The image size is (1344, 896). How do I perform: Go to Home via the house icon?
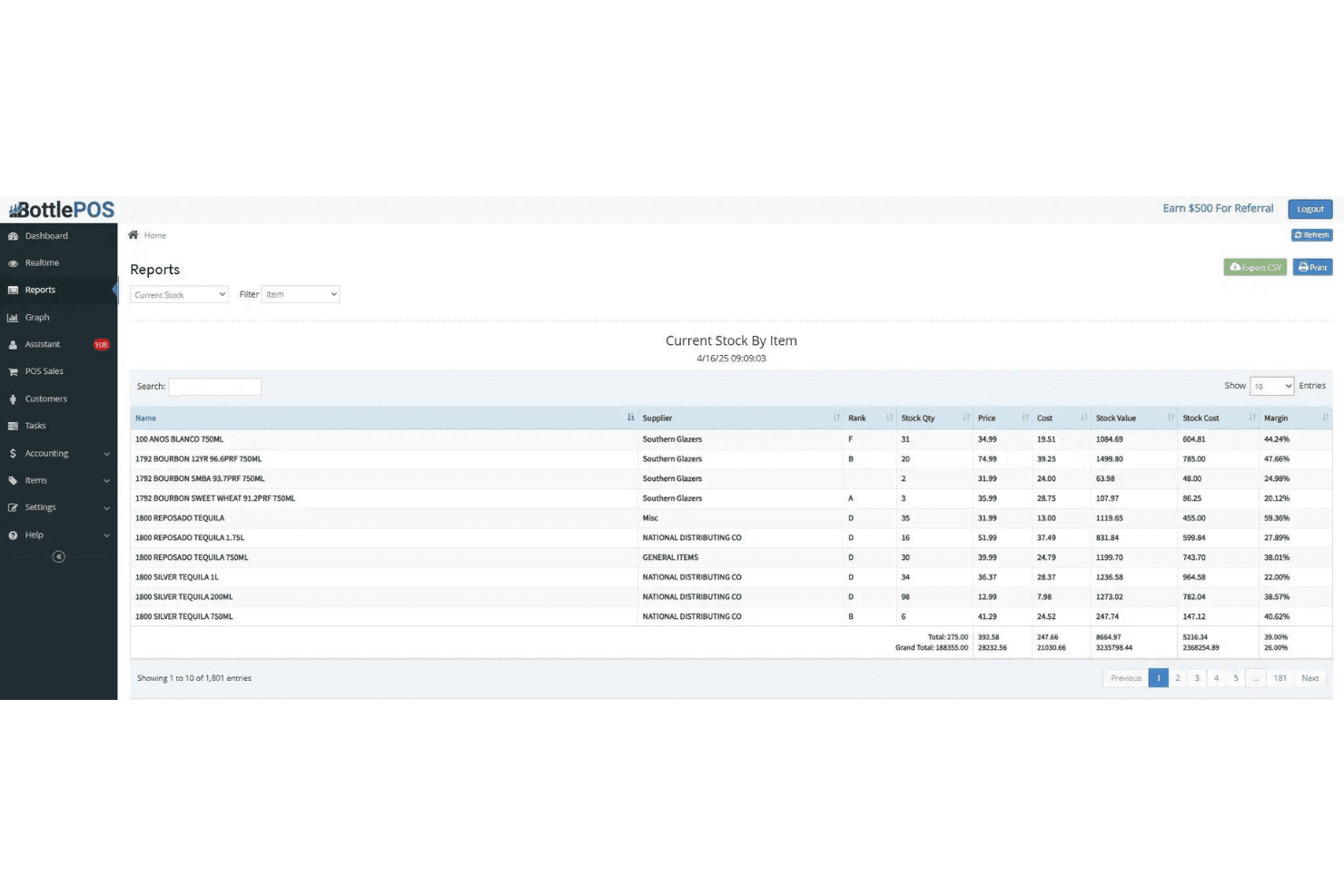pos(133,235)
